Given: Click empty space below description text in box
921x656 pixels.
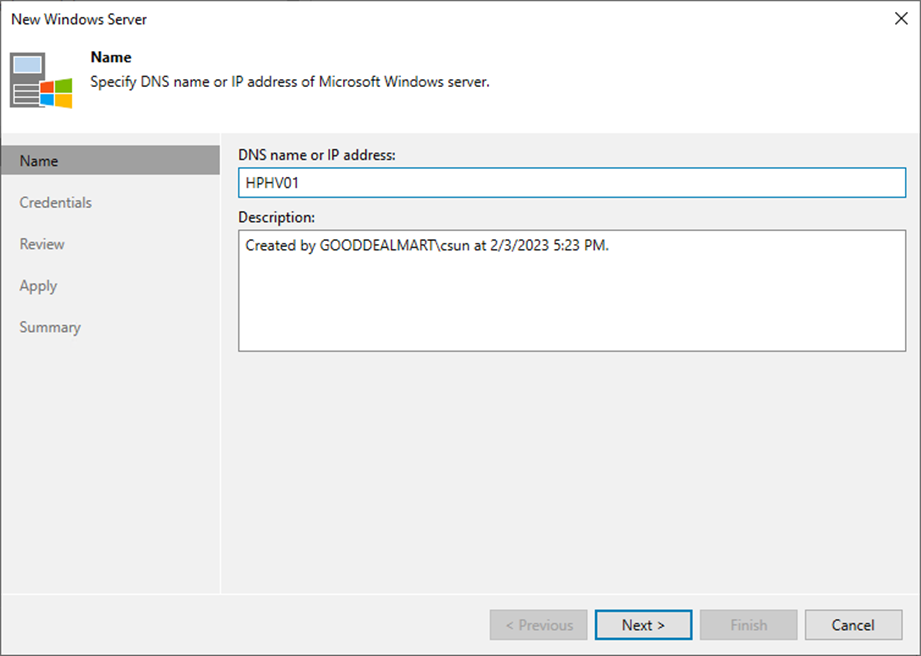Looking at the screenshot, I should pos(572,305).
